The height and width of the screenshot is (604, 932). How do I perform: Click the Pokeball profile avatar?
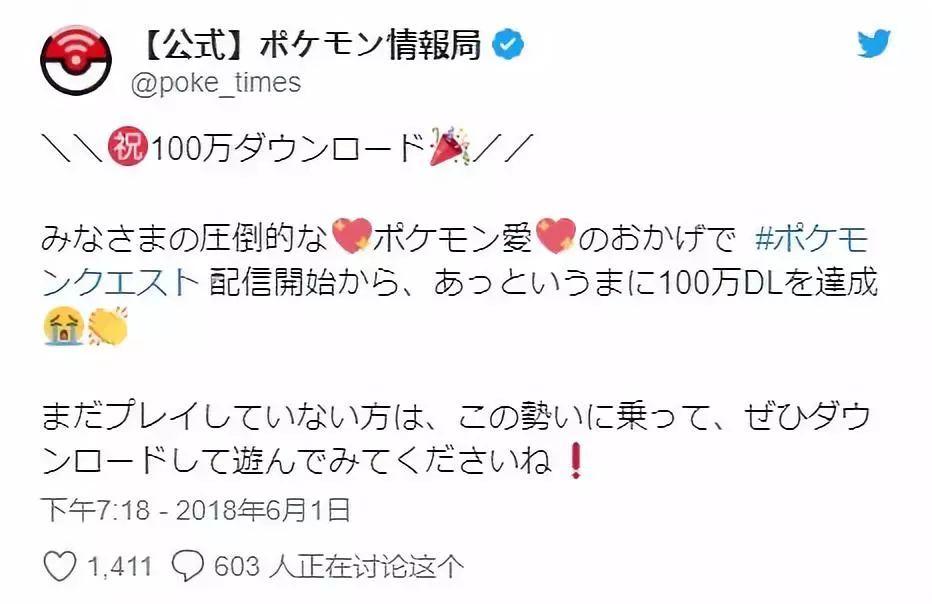pyautogui.click(x=76, y=61)
